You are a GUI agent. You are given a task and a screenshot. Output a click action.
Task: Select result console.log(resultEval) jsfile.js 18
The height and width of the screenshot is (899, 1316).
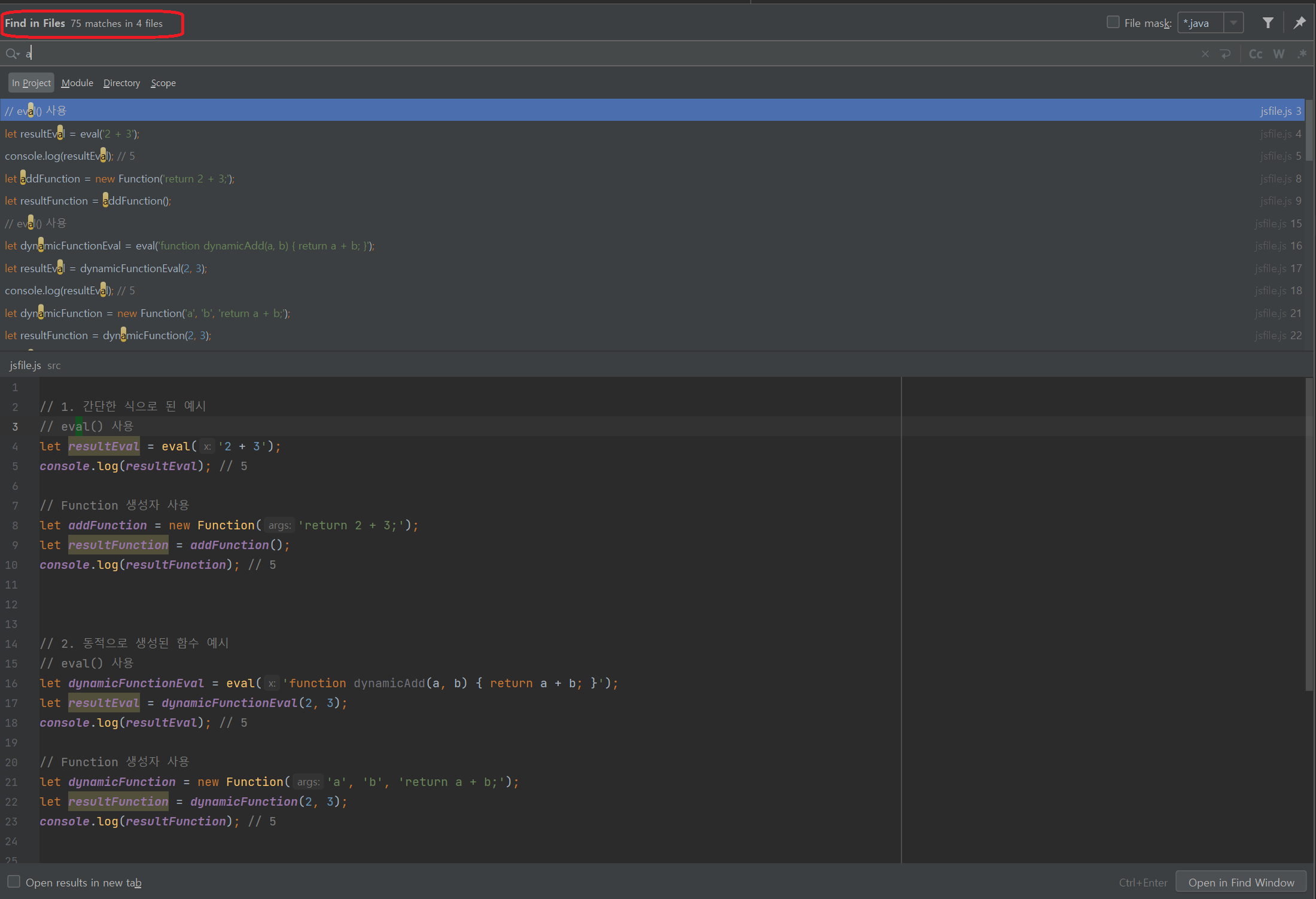pos(652,291)
